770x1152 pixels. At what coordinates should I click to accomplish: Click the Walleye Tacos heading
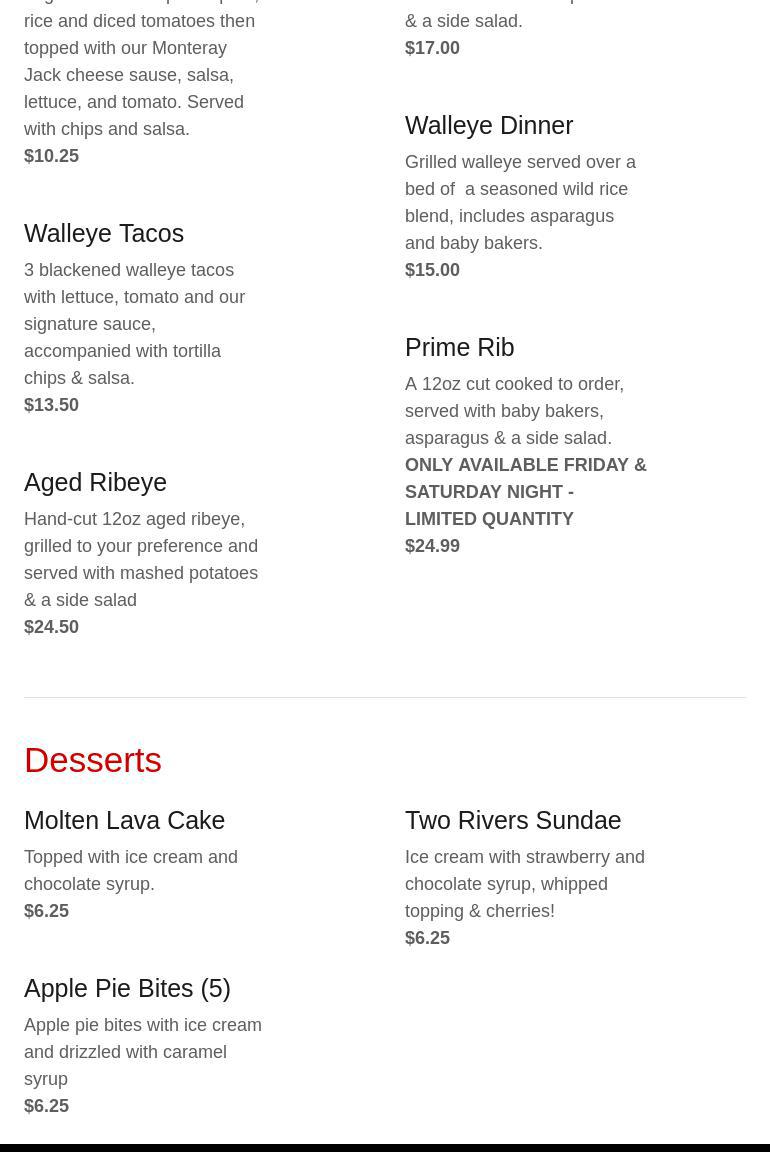[104, 234]
